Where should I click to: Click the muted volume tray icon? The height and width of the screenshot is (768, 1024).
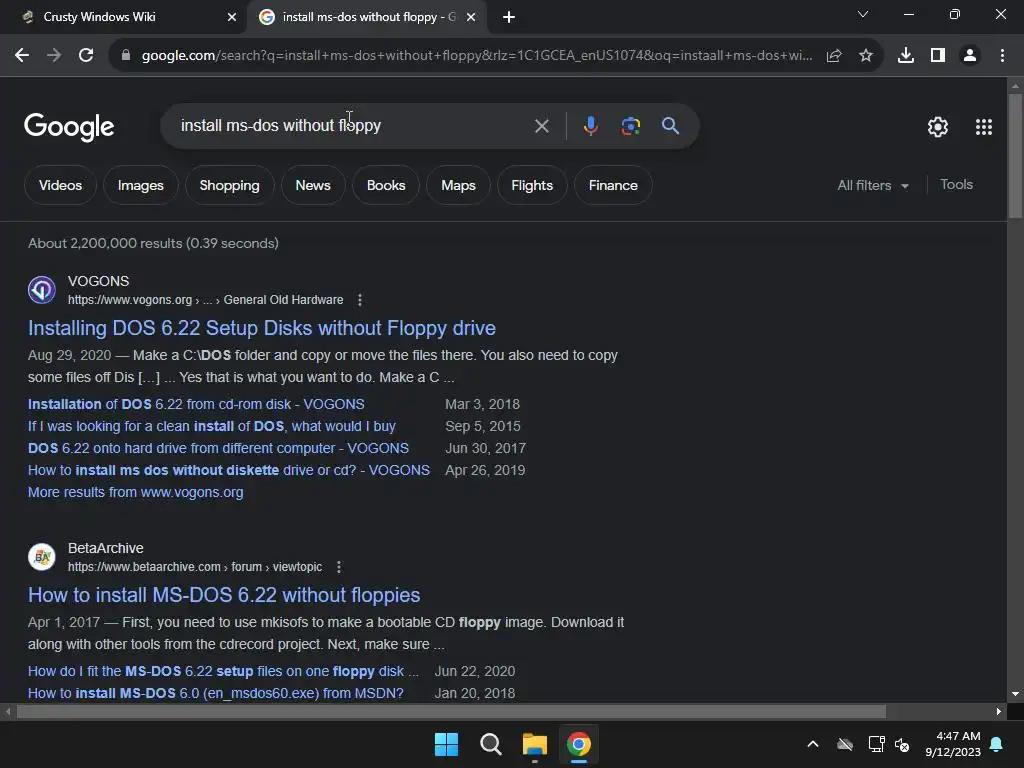click(x=902, y=744)
